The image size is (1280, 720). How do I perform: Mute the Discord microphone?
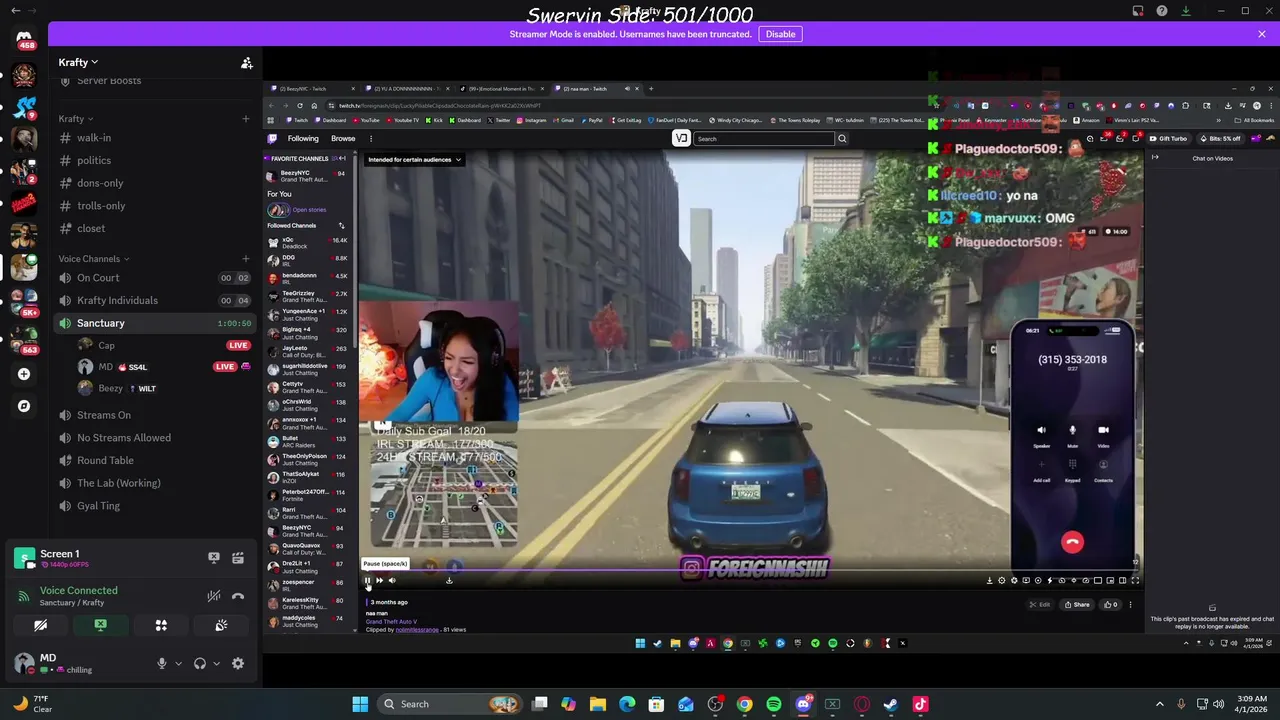[161, 663]
